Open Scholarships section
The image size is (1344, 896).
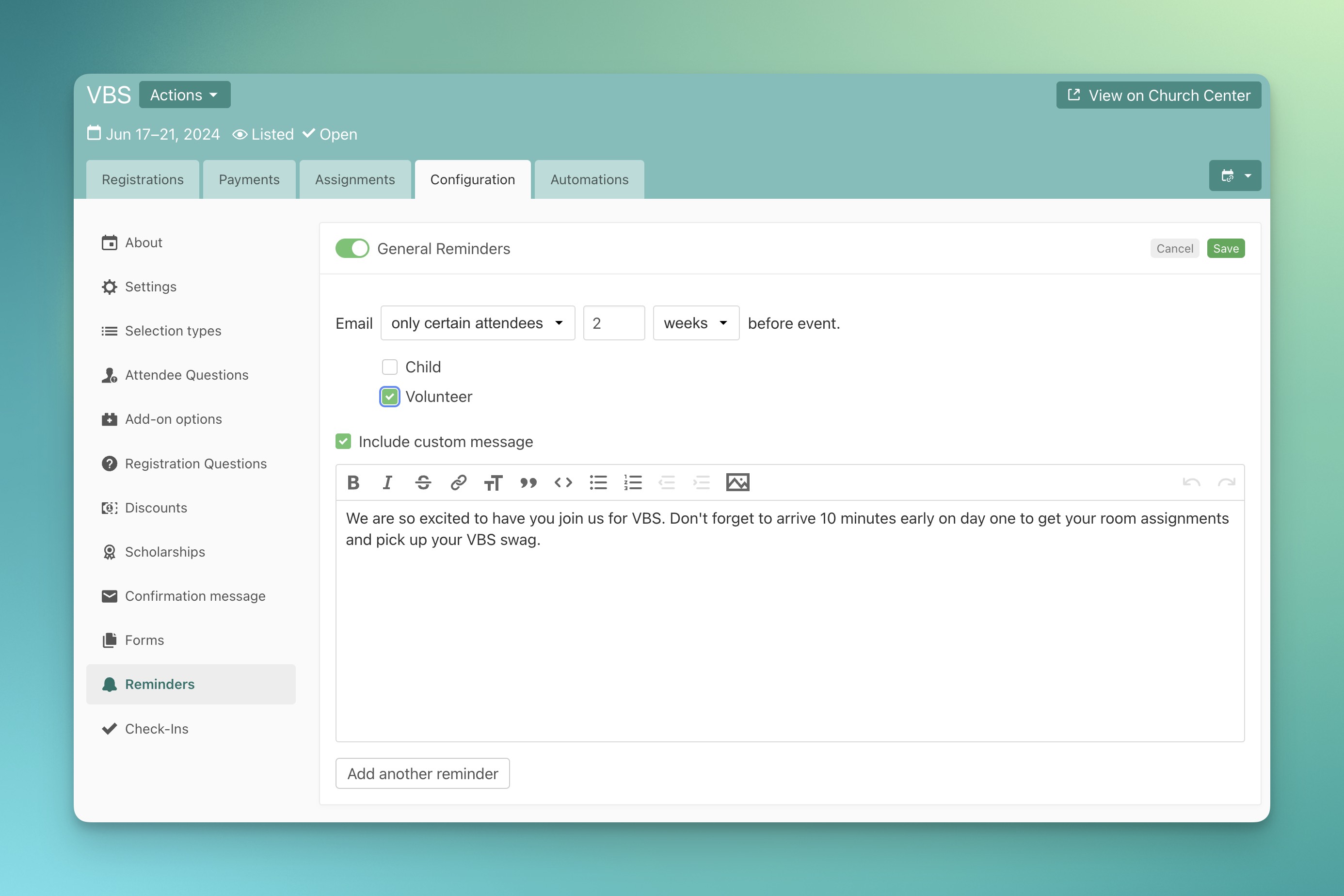(x=191, y=552)
